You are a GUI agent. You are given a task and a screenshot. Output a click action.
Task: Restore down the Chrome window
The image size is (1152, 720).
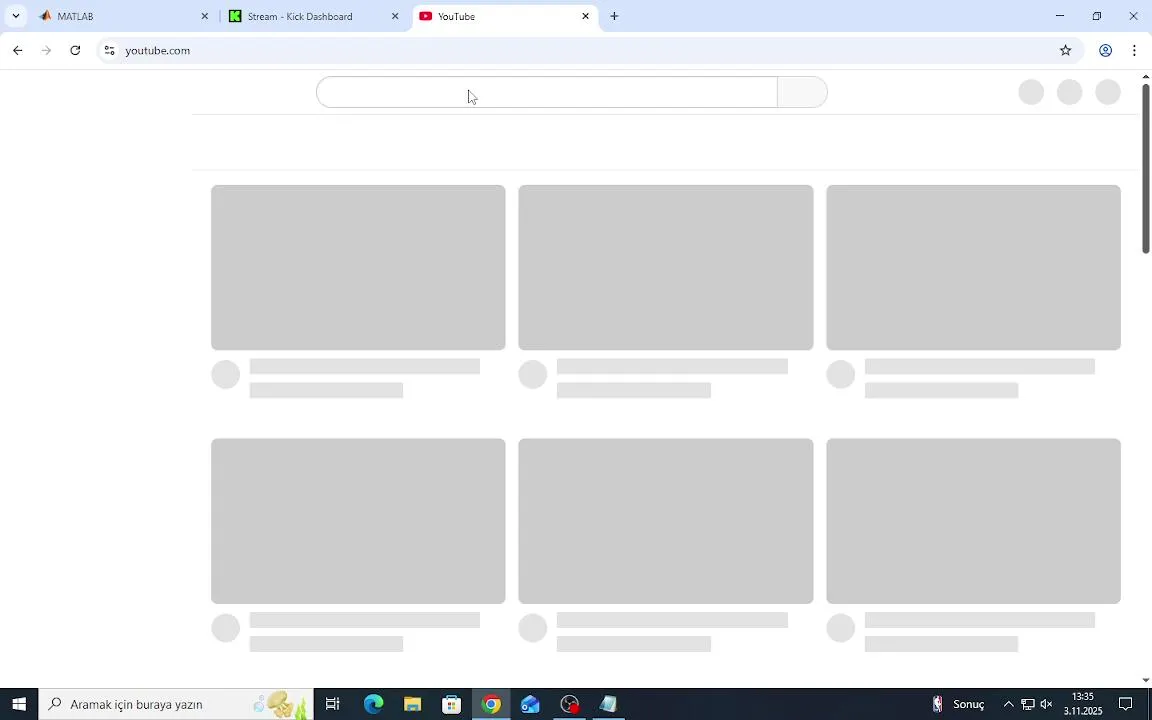pyautogui.click(x=1096, y=16)
